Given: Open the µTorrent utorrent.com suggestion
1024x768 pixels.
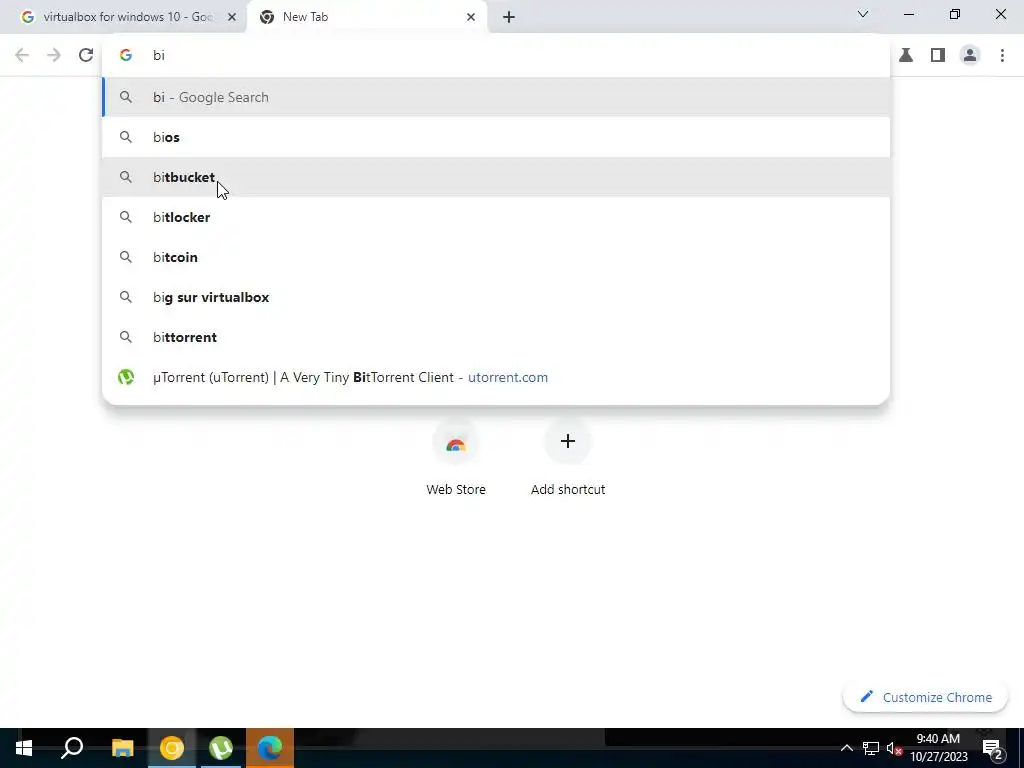Looking at the screenshot, I should (x=496, y=377).
